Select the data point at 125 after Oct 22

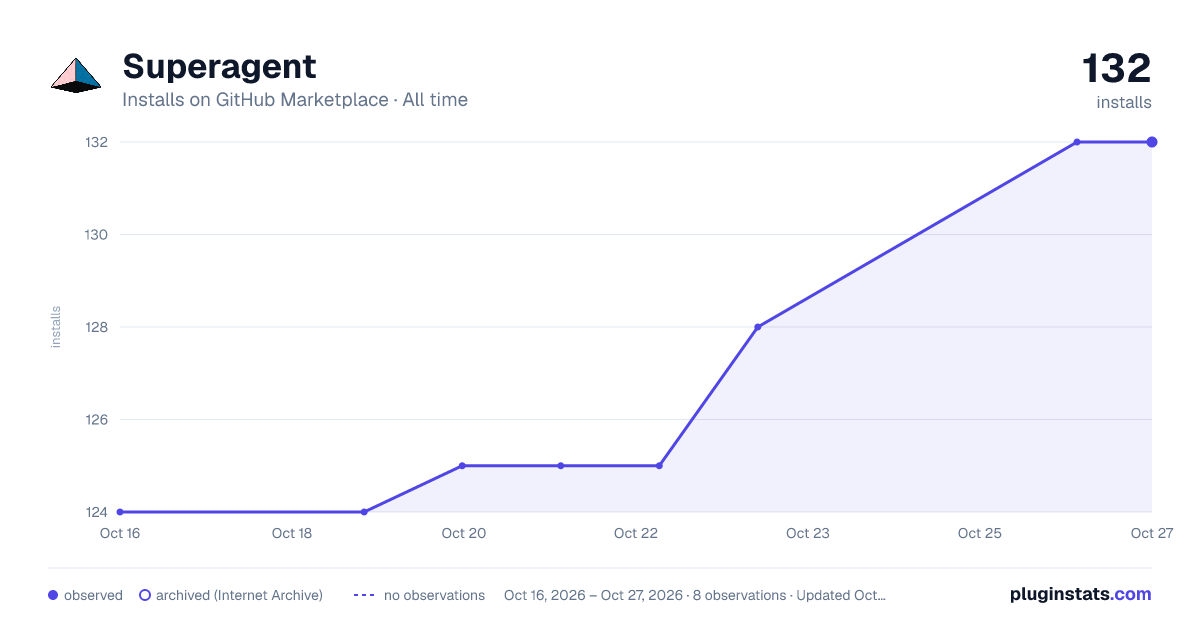tap(659, 466)
